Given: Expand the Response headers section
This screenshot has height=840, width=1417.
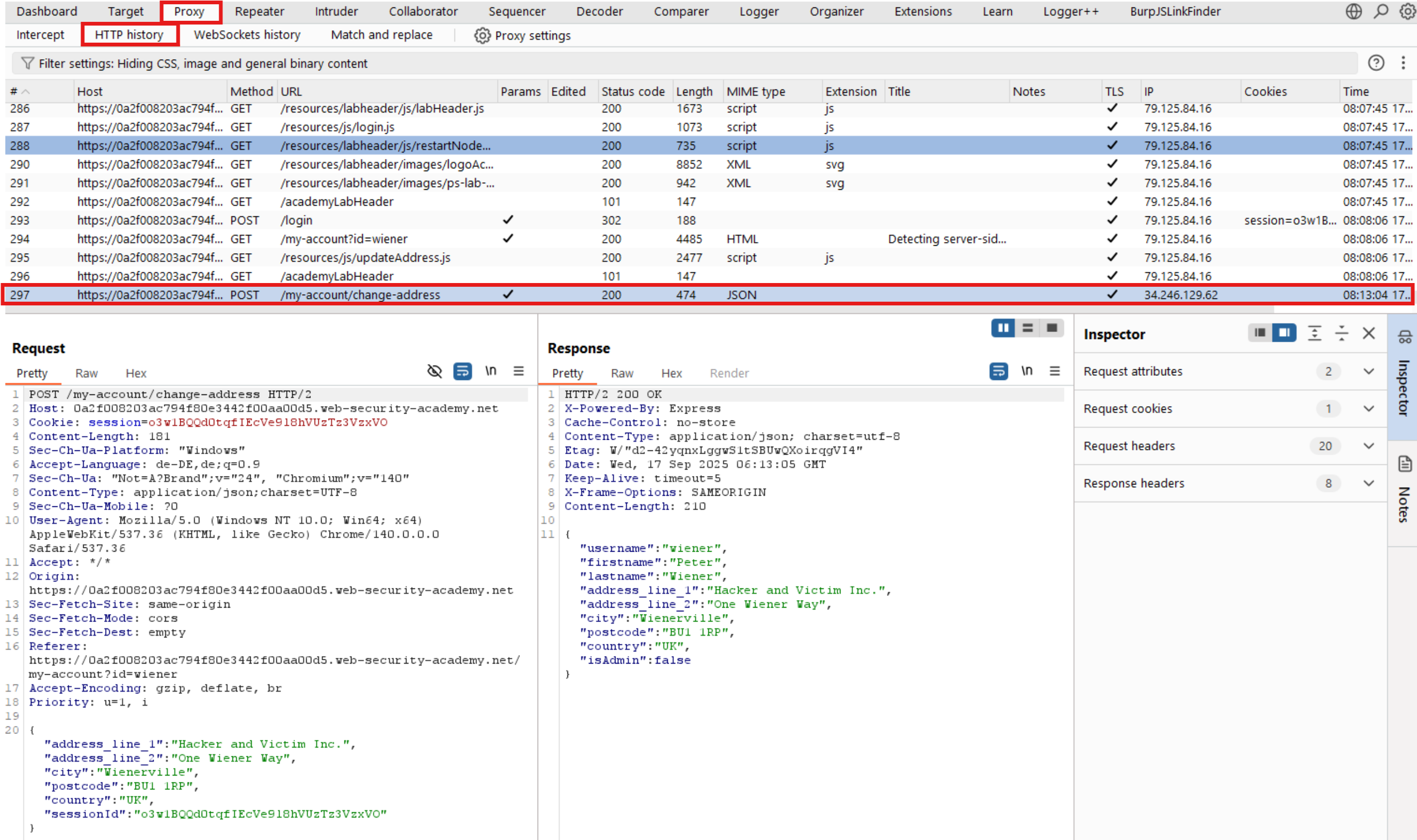Looking at the screenshot, I should pyautogui.click(x=1368, y=483).
